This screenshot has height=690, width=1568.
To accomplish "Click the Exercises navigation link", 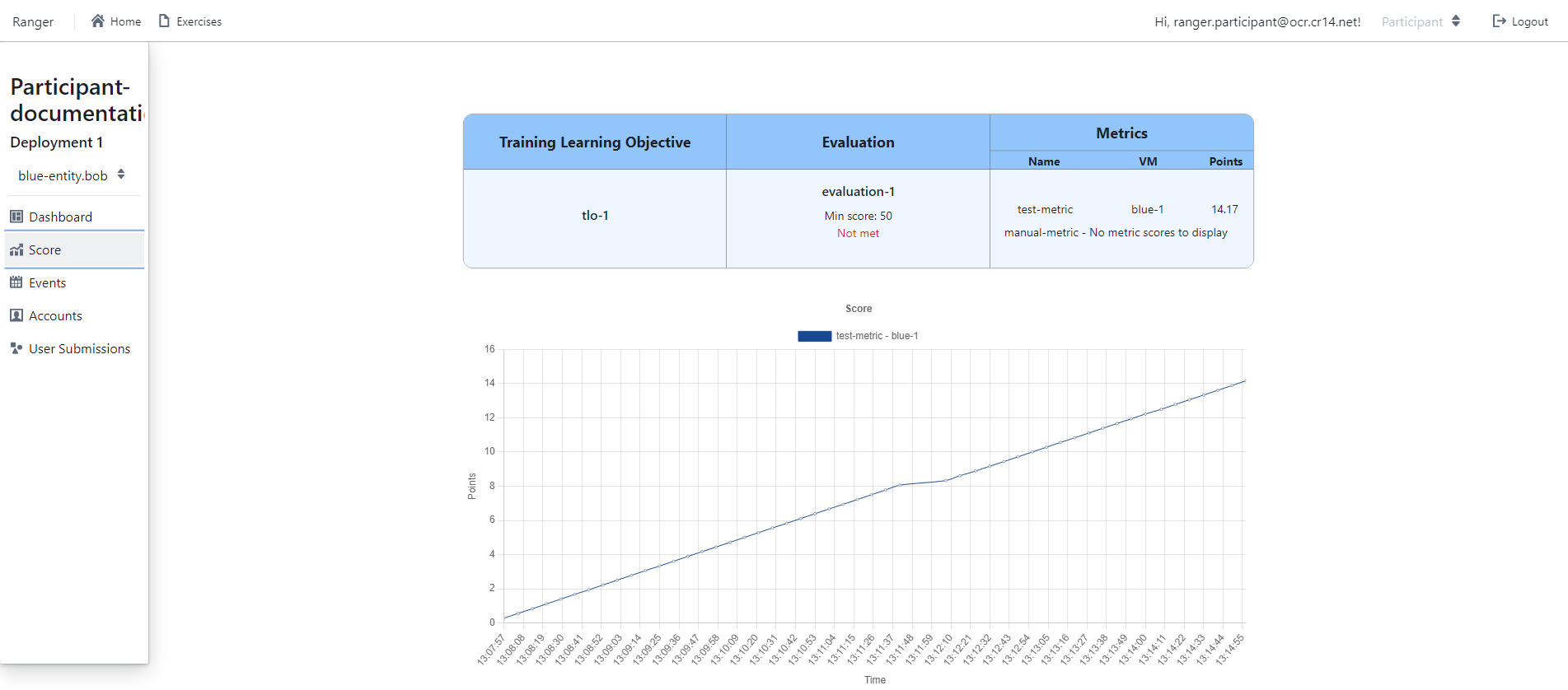I will [199, 21].
